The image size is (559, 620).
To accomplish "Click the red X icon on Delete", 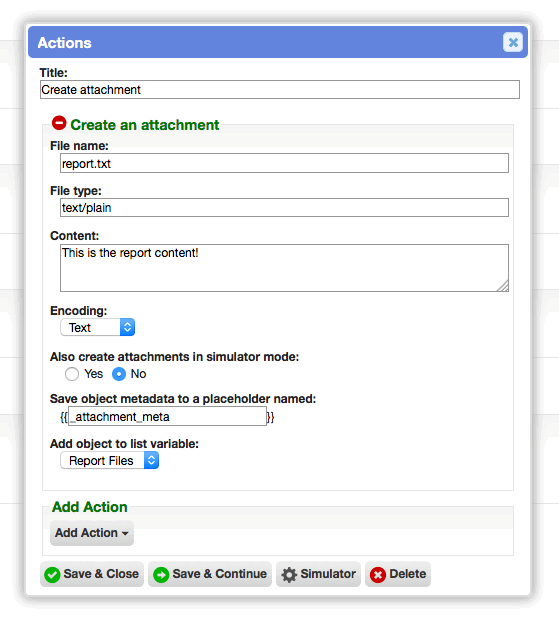I will [x=378, y=575].
